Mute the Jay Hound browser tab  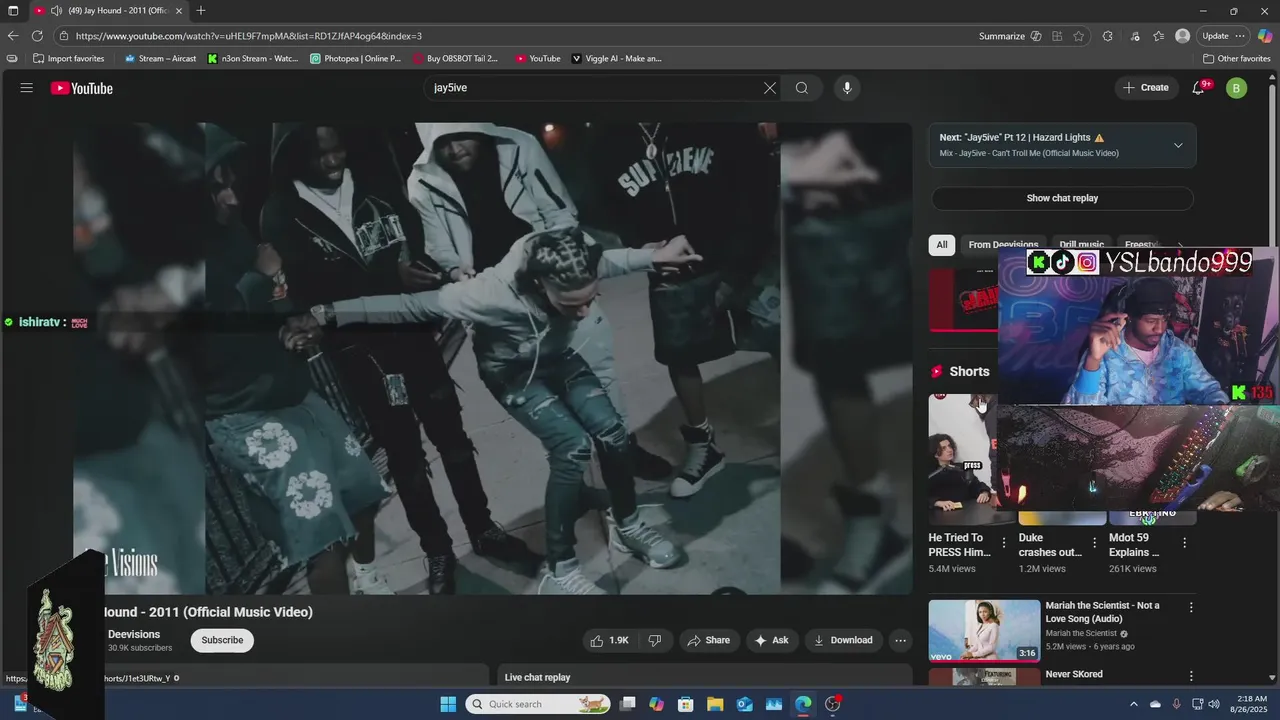[56, 11]
